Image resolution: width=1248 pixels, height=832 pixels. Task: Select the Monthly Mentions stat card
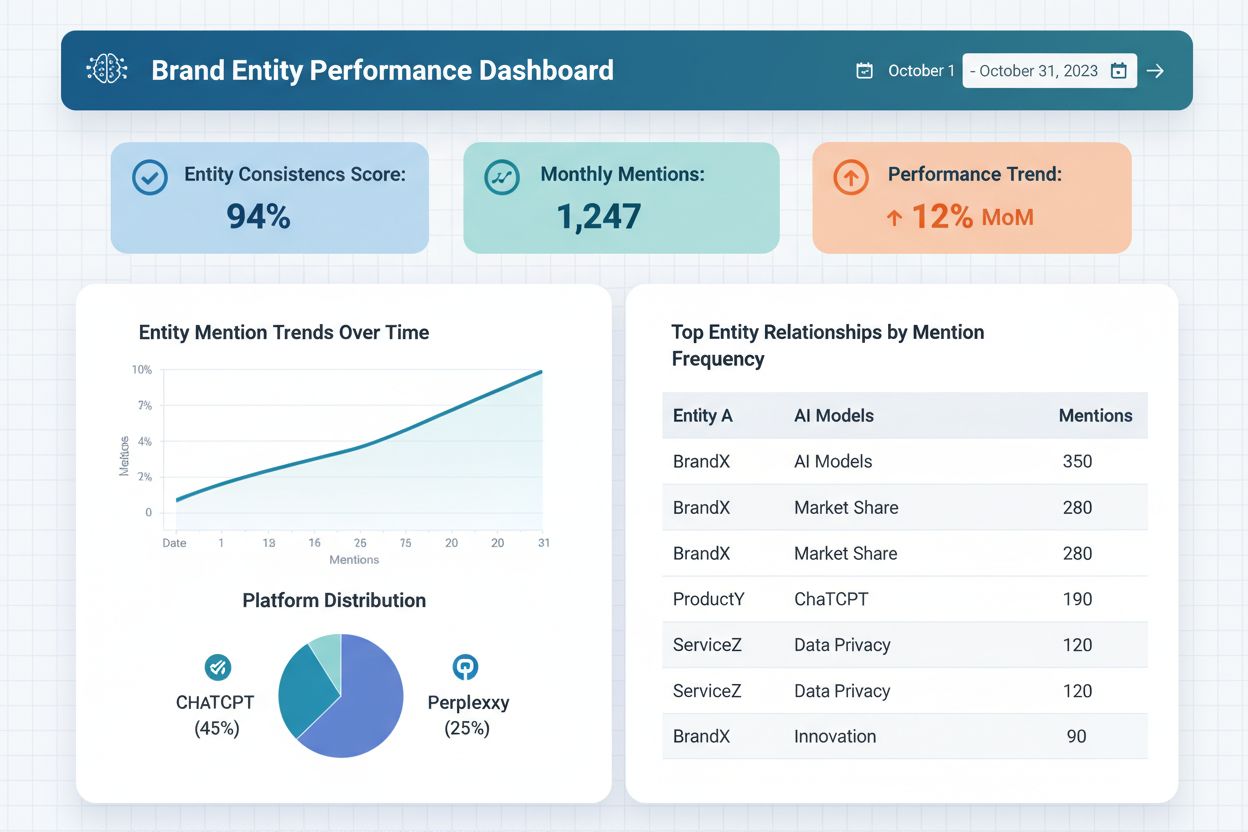(621, 197)
